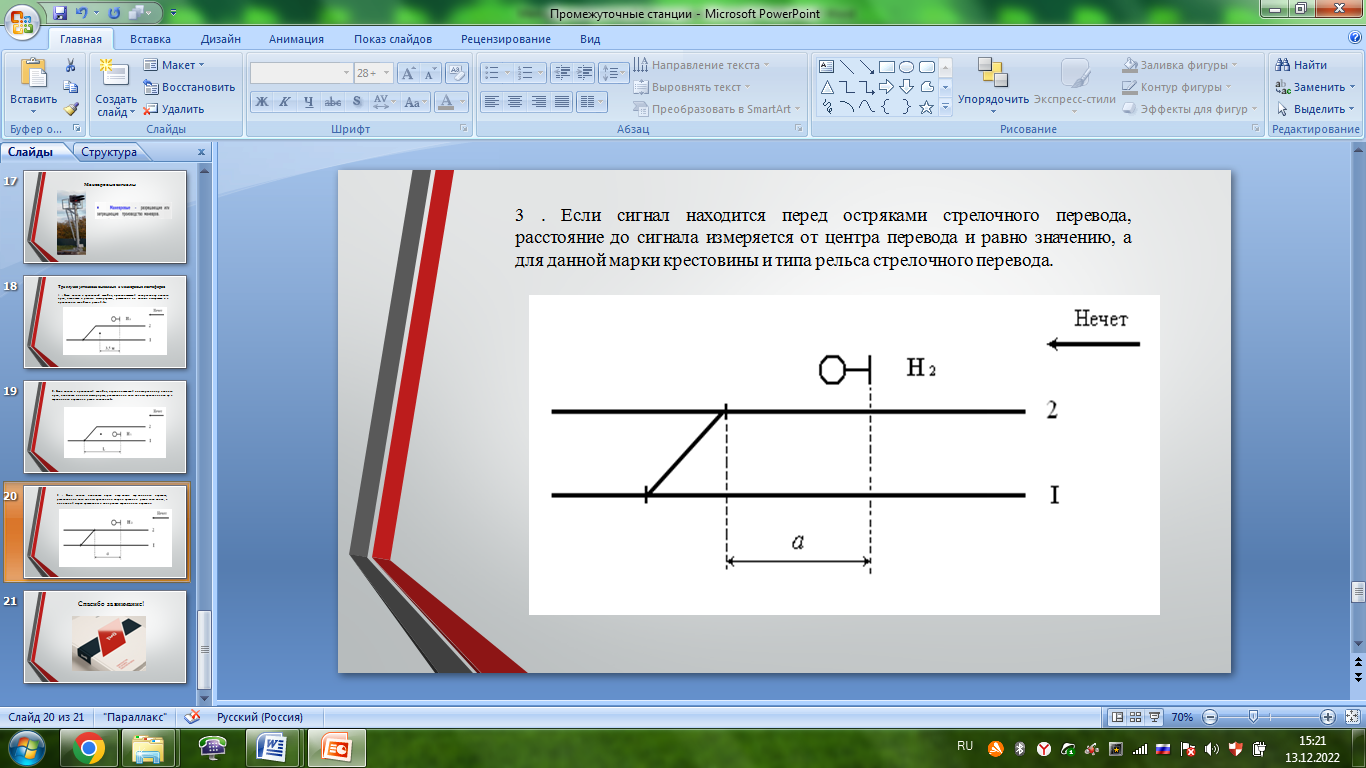Image resolution: width=1366 pixels, height=768 pixels.
Task: Pick the right arrow shape
Action: pyautogui.click(x=887, y=87)
